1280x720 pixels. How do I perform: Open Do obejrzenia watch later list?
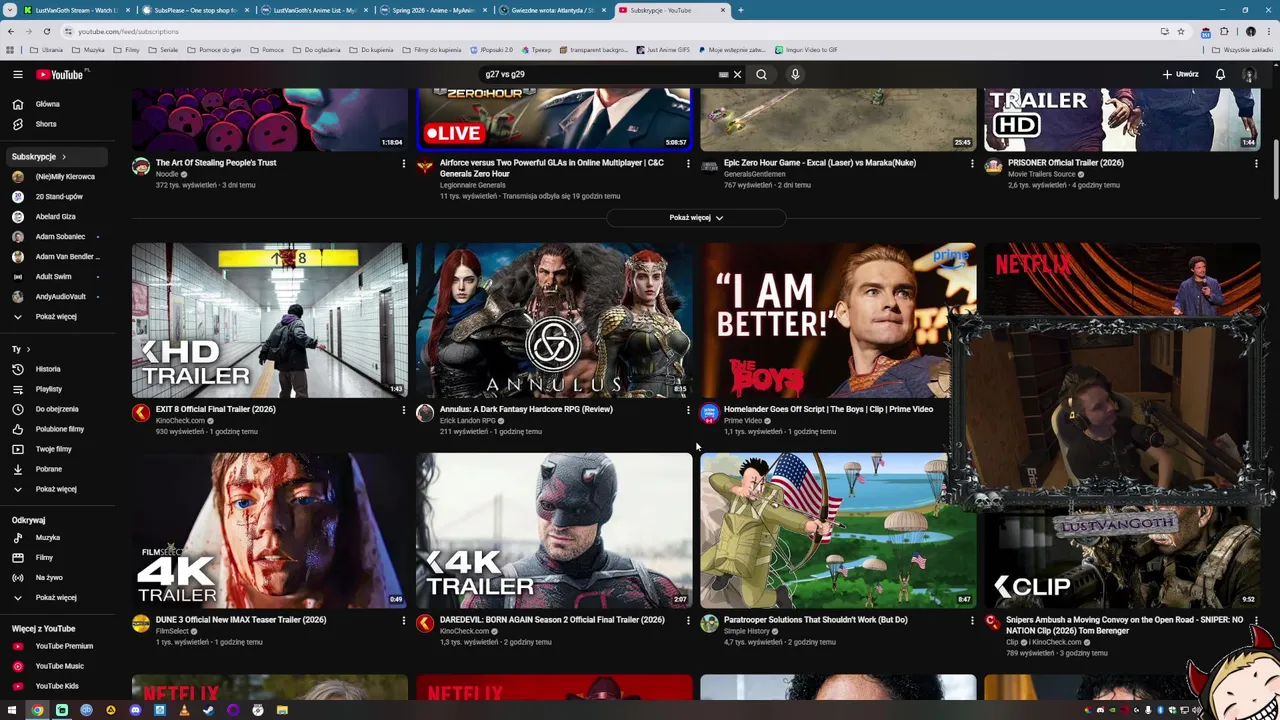[56, 409]
